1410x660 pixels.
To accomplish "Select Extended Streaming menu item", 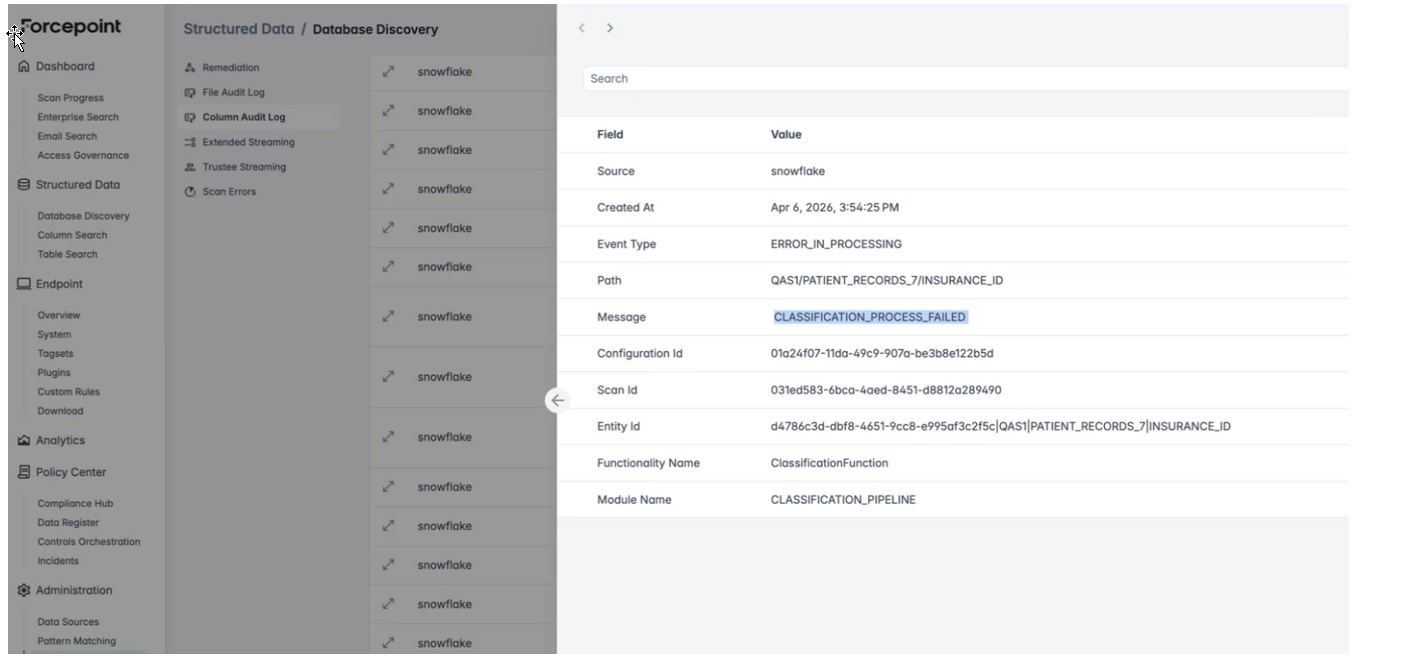I will (248, 142).
